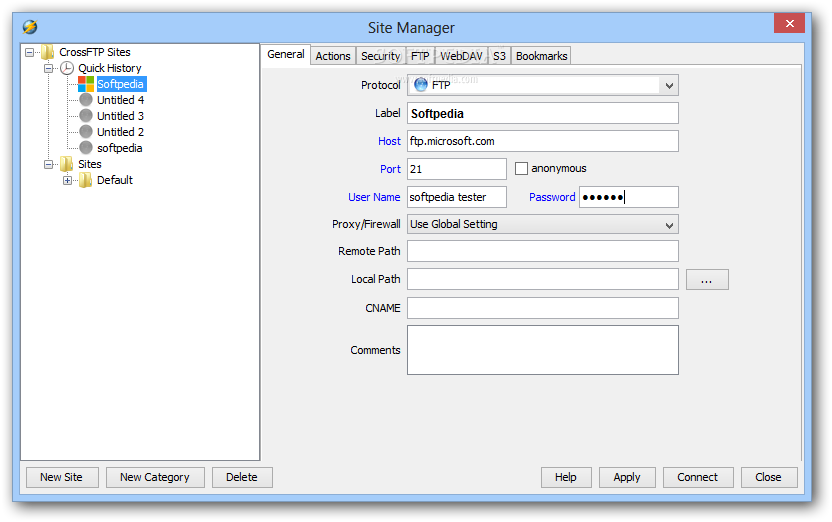Viewport: 832px width, 522px height.
Task: Collapse the Sites tree node
Action: (48, 164)
